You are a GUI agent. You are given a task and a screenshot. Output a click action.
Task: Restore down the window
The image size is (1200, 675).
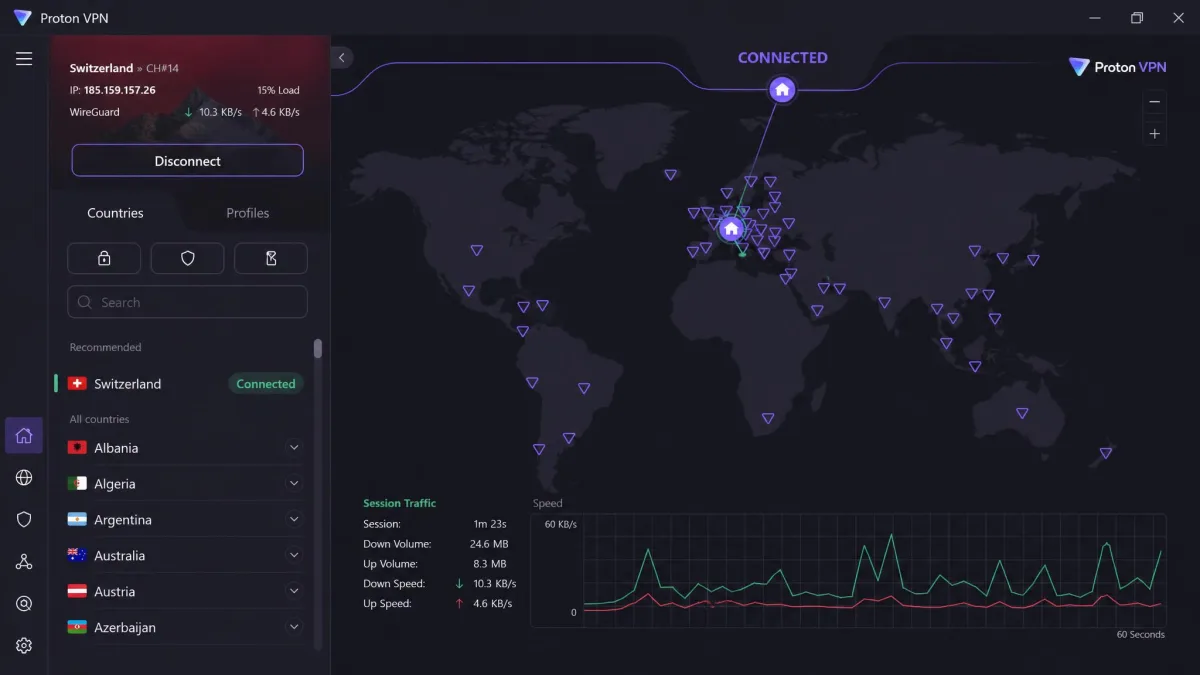(1137, 18)
